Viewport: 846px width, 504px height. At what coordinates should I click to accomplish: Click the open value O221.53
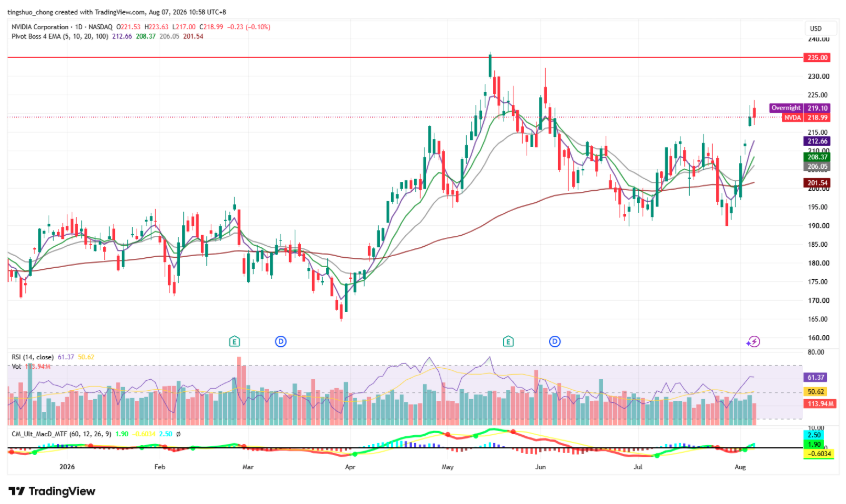coord(128,27)
